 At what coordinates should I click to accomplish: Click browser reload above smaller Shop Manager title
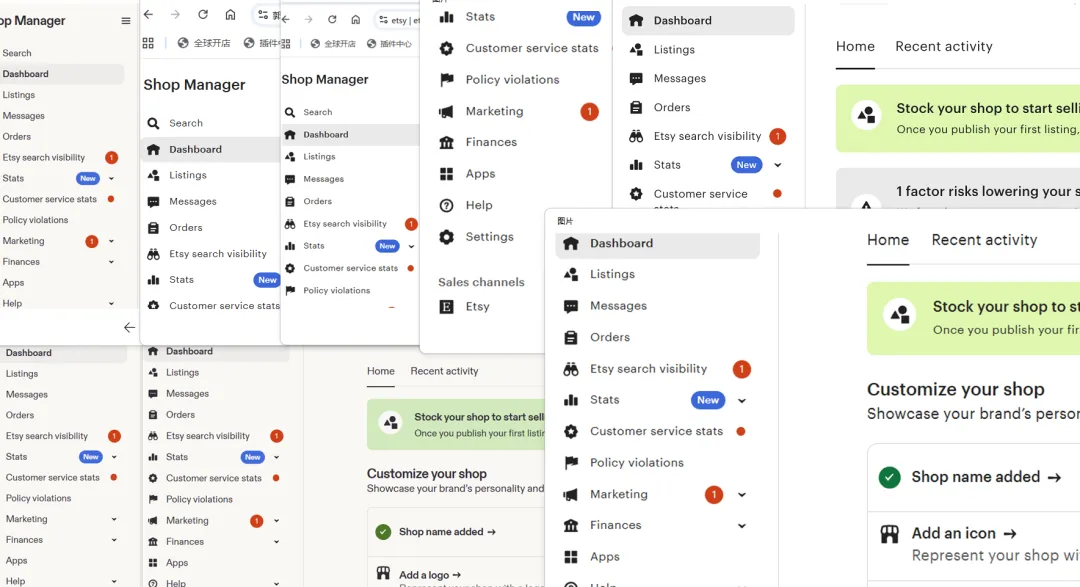(x=332, y=19)
